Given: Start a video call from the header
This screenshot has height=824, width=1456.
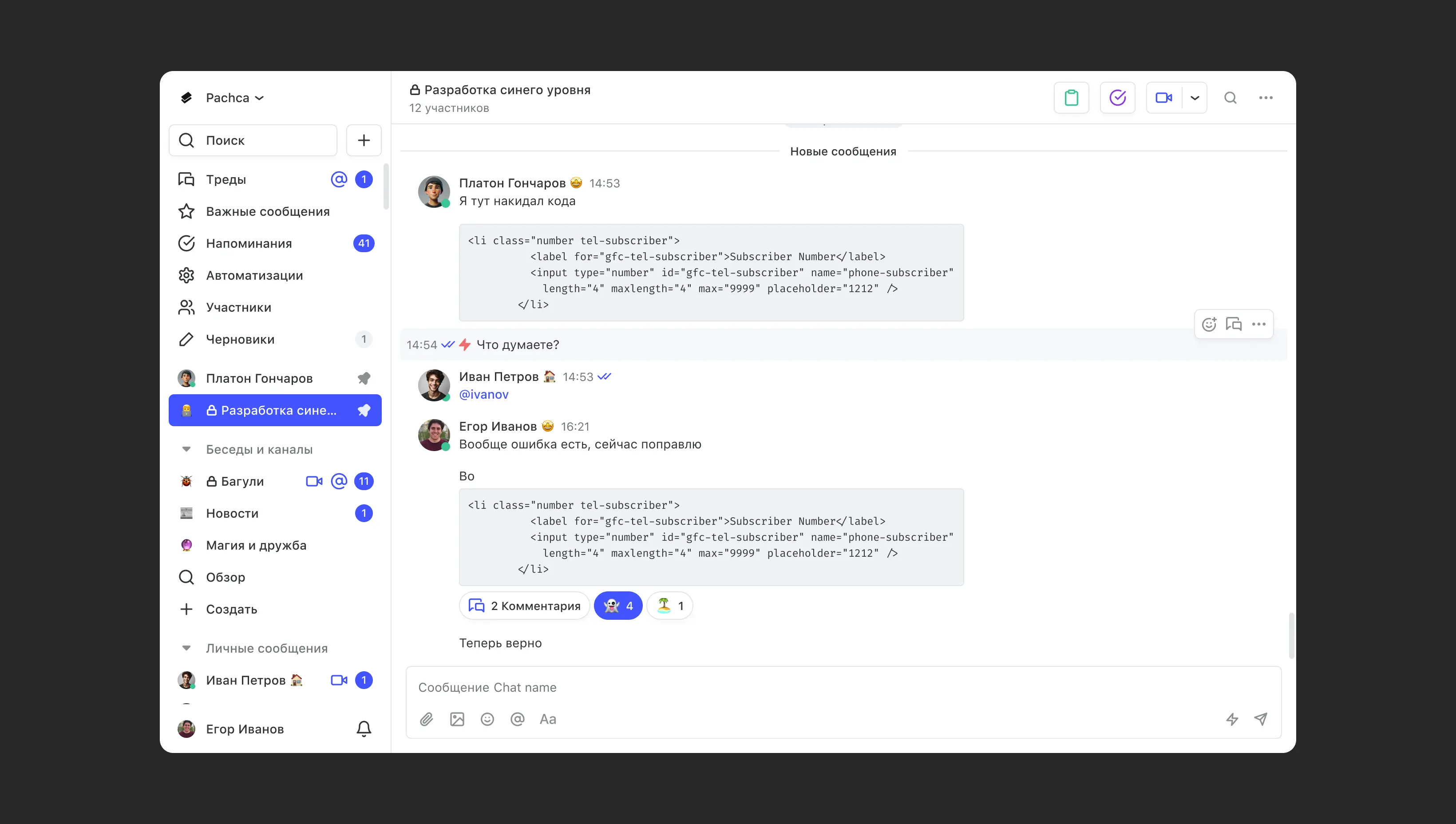Looking at the screenshot, I should tap(1163, 98).
